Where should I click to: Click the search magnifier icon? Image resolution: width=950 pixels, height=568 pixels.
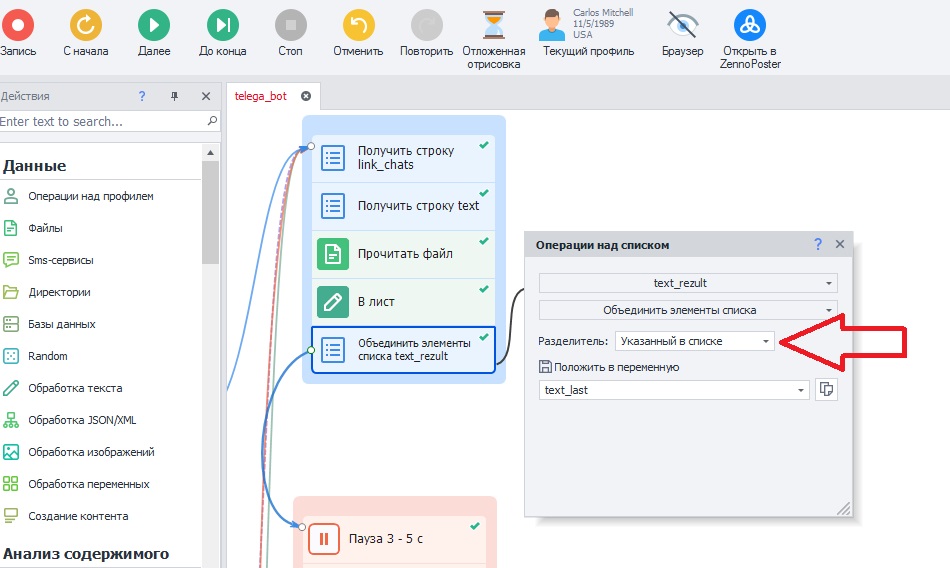[212, 121]
